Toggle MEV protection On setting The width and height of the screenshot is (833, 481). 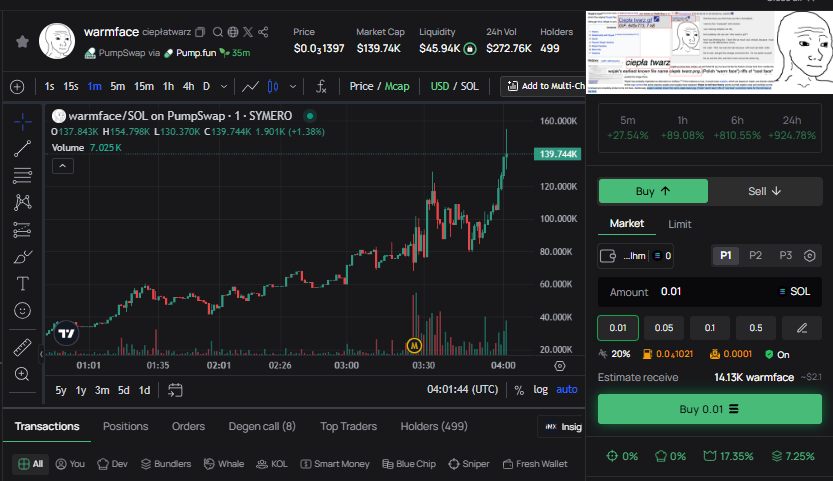pos(777,355)
